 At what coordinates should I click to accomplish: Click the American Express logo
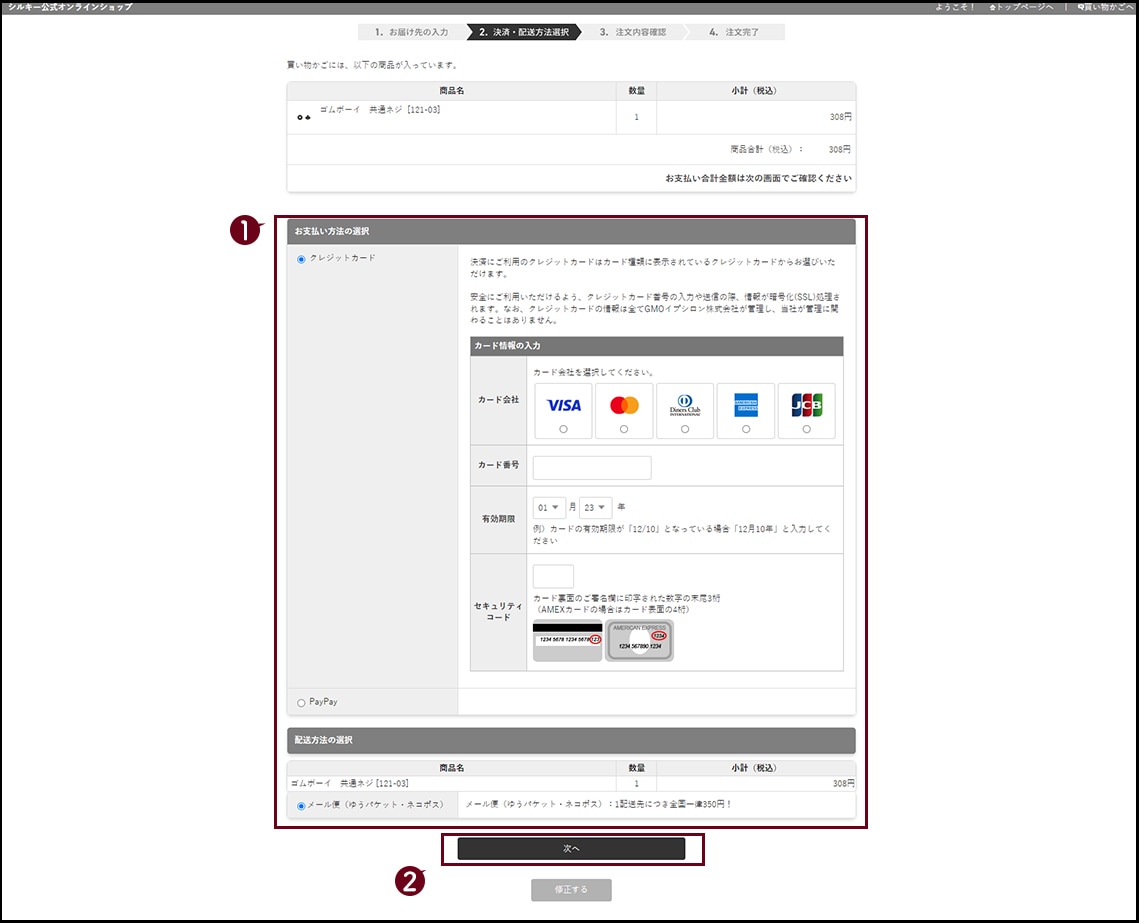pos(746,405)
